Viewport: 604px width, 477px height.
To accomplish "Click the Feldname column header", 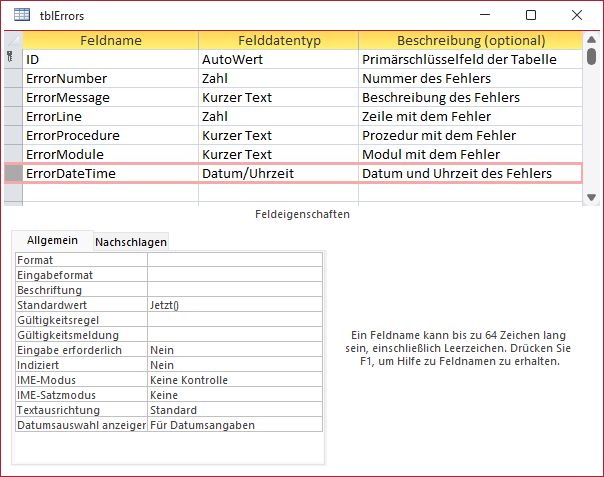I will [x=111, y=40].
